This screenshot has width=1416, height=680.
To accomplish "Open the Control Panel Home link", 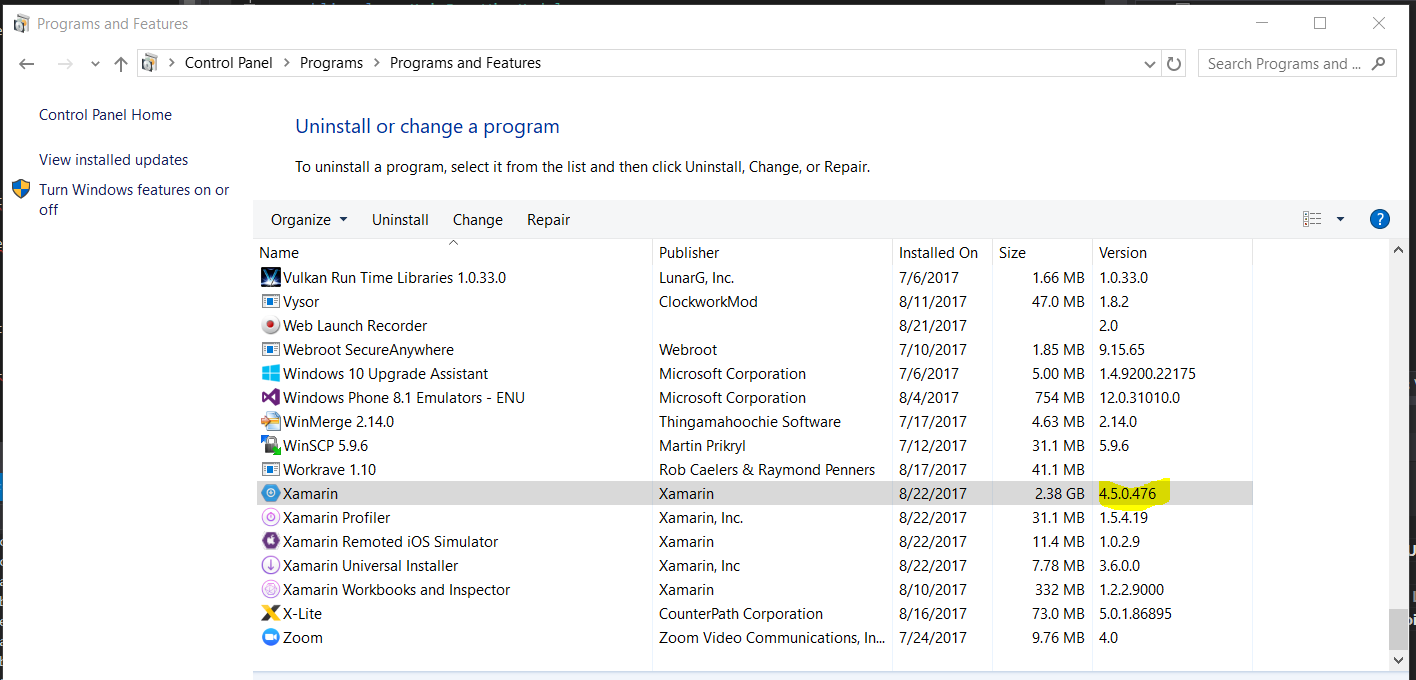I will click(x=105, y=115).
